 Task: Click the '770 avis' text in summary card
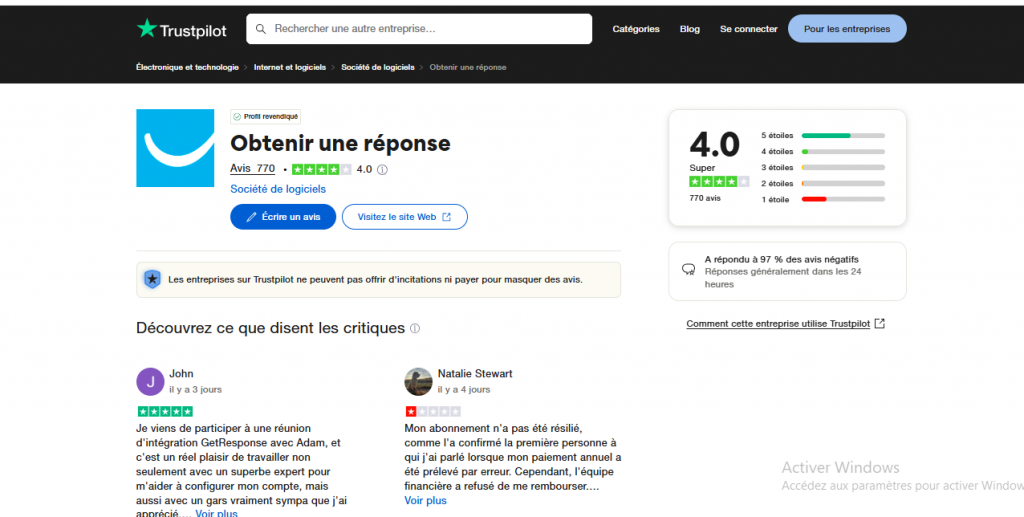point(705,198)
